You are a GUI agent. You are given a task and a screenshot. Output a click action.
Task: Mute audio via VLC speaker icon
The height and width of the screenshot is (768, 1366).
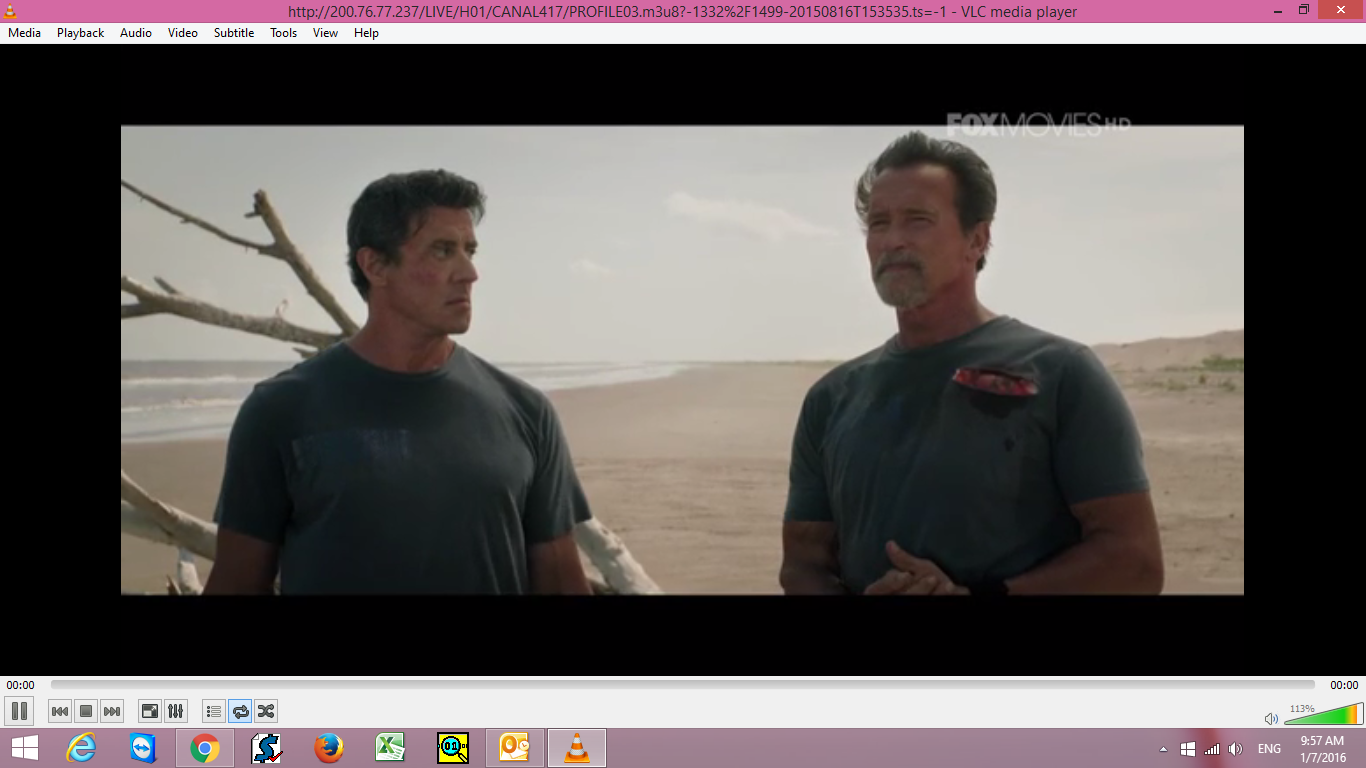[1271, 718]
